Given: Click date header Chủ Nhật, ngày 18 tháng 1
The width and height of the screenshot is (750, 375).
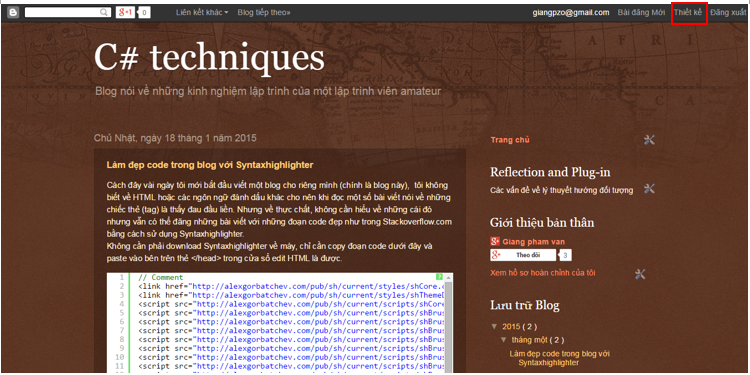Looking at the screenshot, I should (175, 138).
